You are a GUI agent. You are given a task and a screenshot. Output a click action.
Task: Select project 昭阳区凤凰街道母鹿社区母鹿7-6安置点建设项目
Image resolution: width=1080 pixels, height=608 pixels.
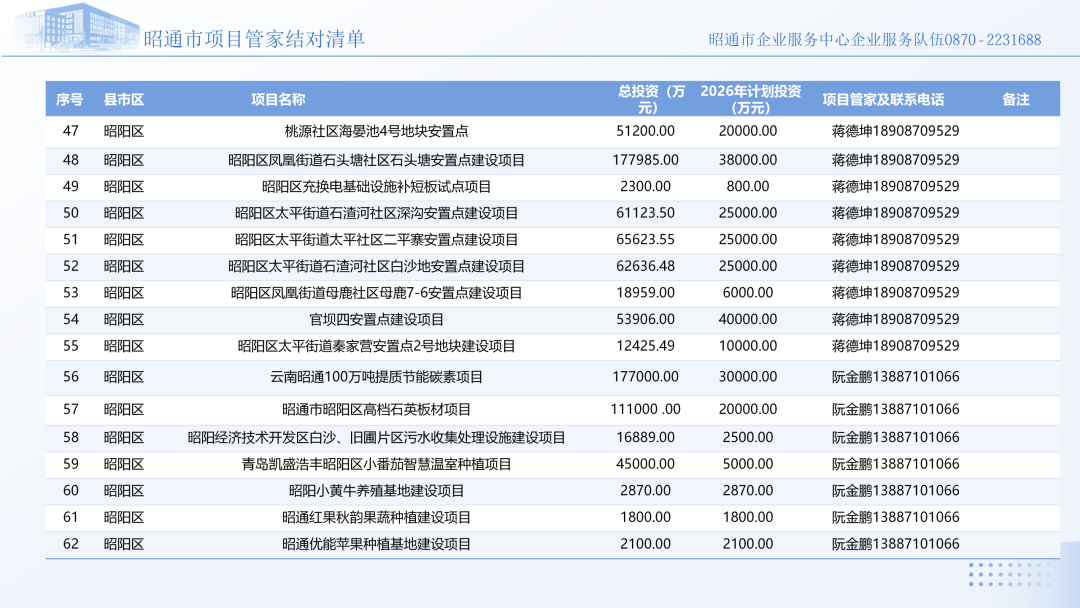point(377,293)
